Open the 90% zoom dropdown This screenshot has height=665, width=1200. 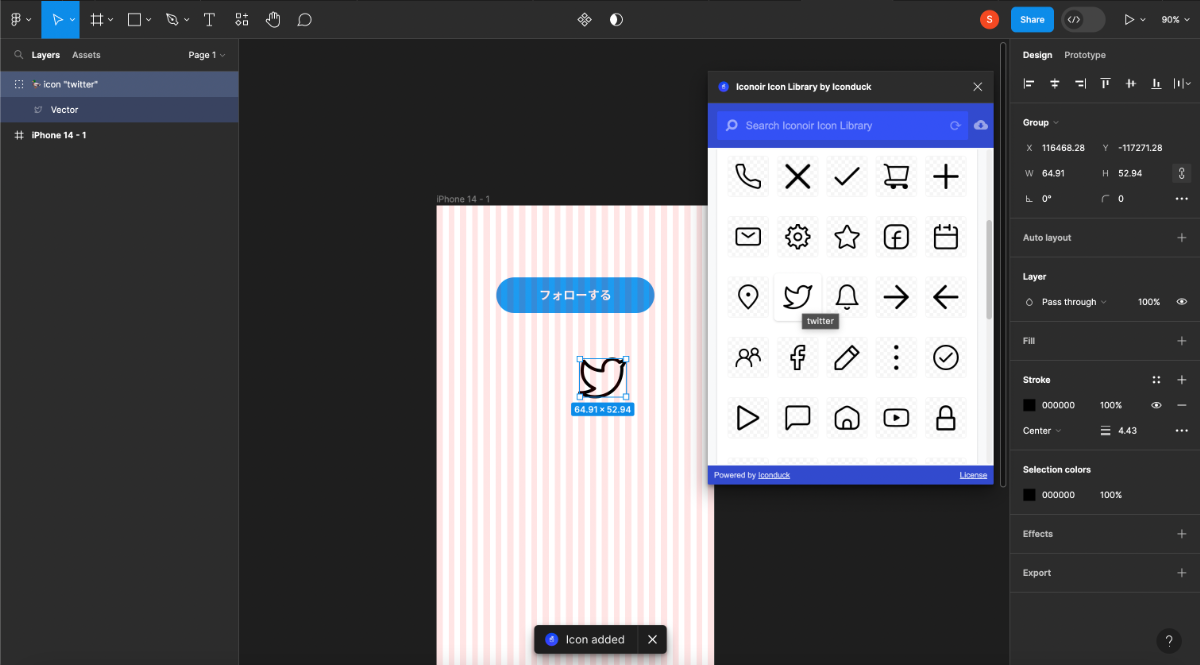(x=1175, y=19)
